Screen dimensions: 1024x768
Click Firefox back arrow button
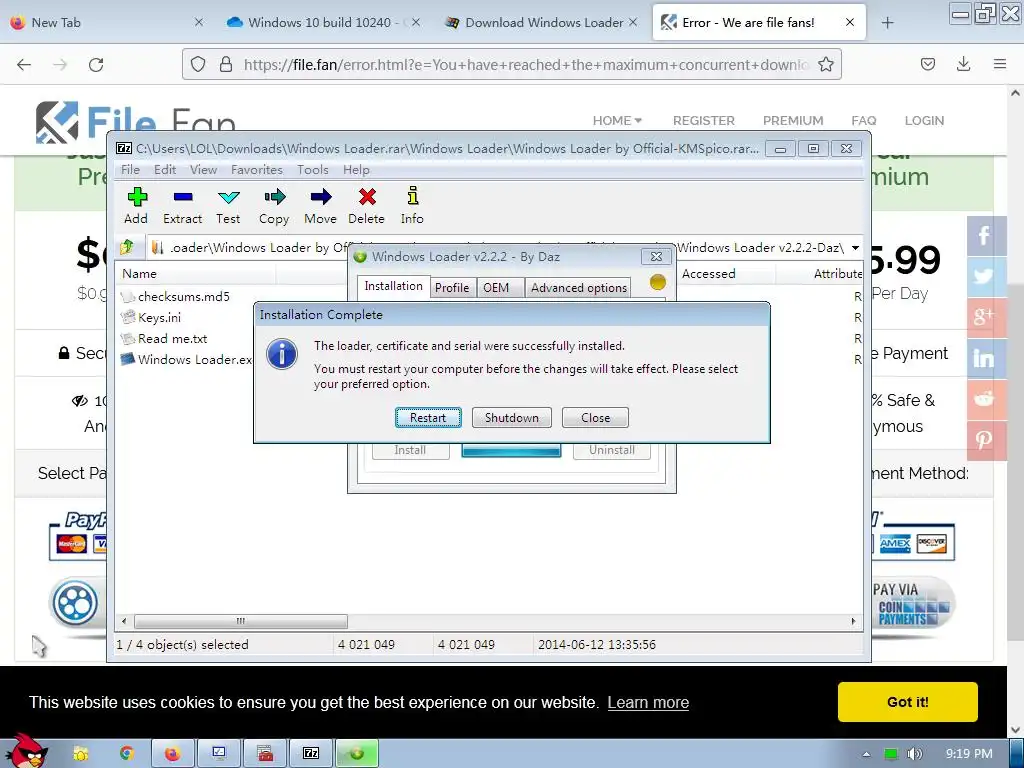coord(24,64)
